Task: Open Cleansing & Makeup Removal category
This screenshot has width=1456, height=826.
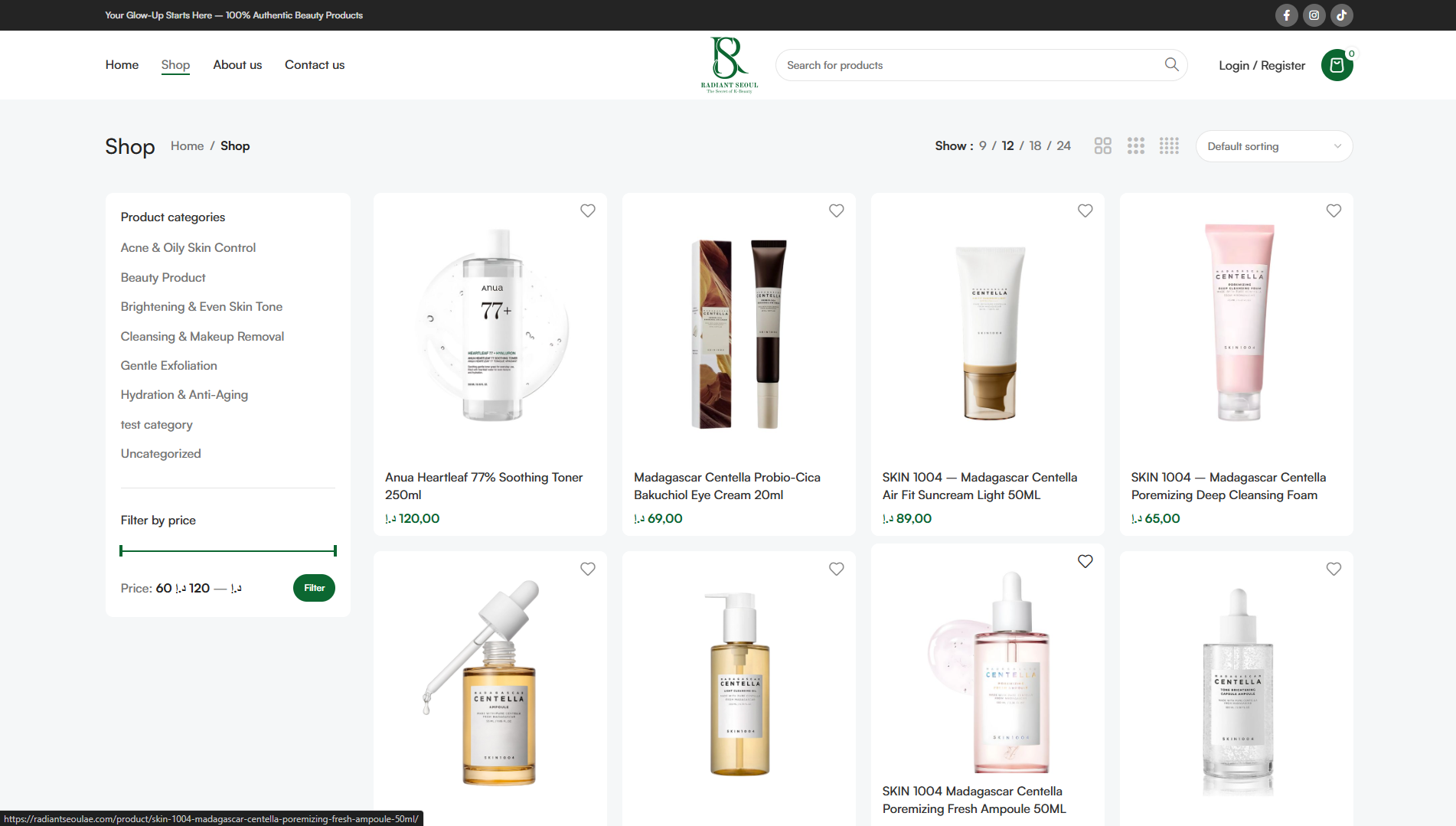Action: pyautogui.click(x=202, y=337)
